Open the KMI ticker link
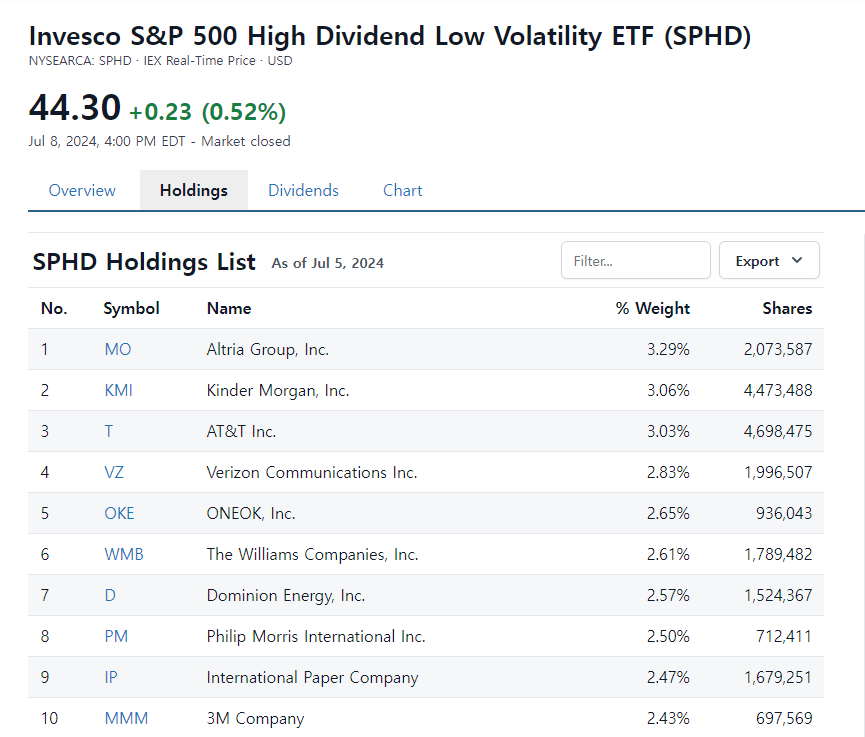The image size is (865, 737). pyautogui.click(x=119, y=390)
